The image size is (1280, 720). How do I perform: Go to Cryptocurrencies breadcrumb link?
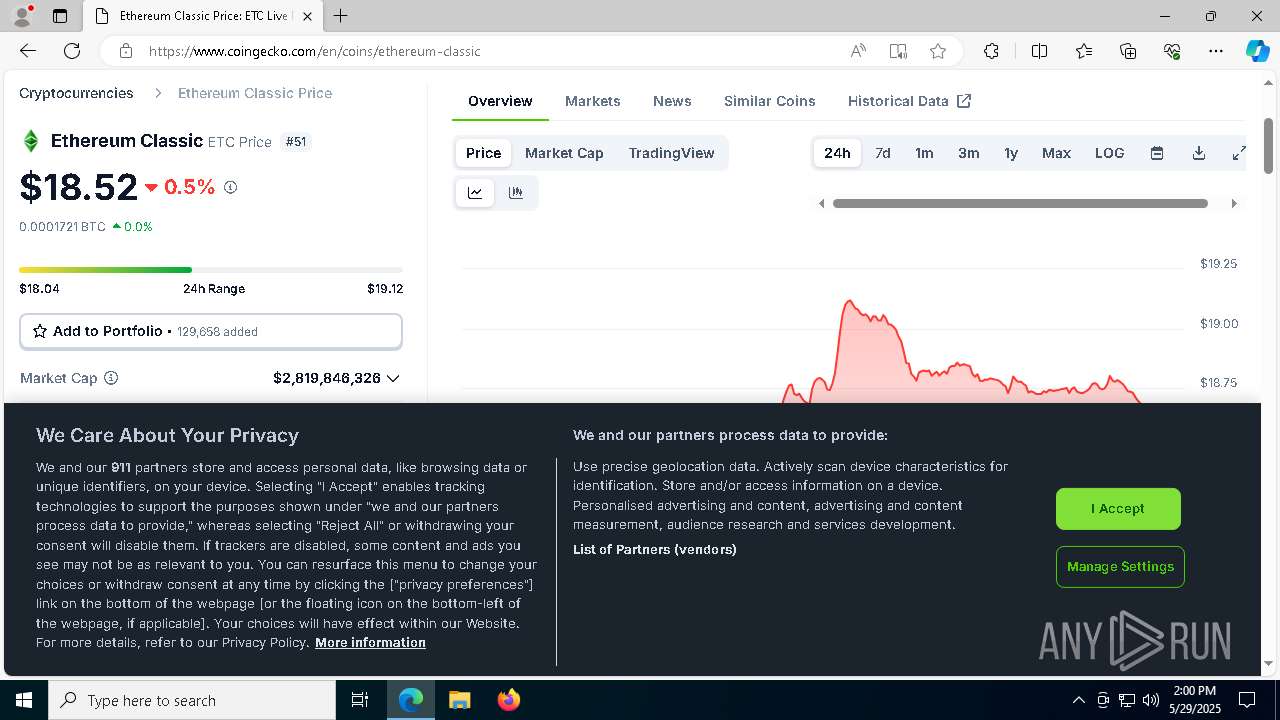pyautogui.click(x=76, y=93)
